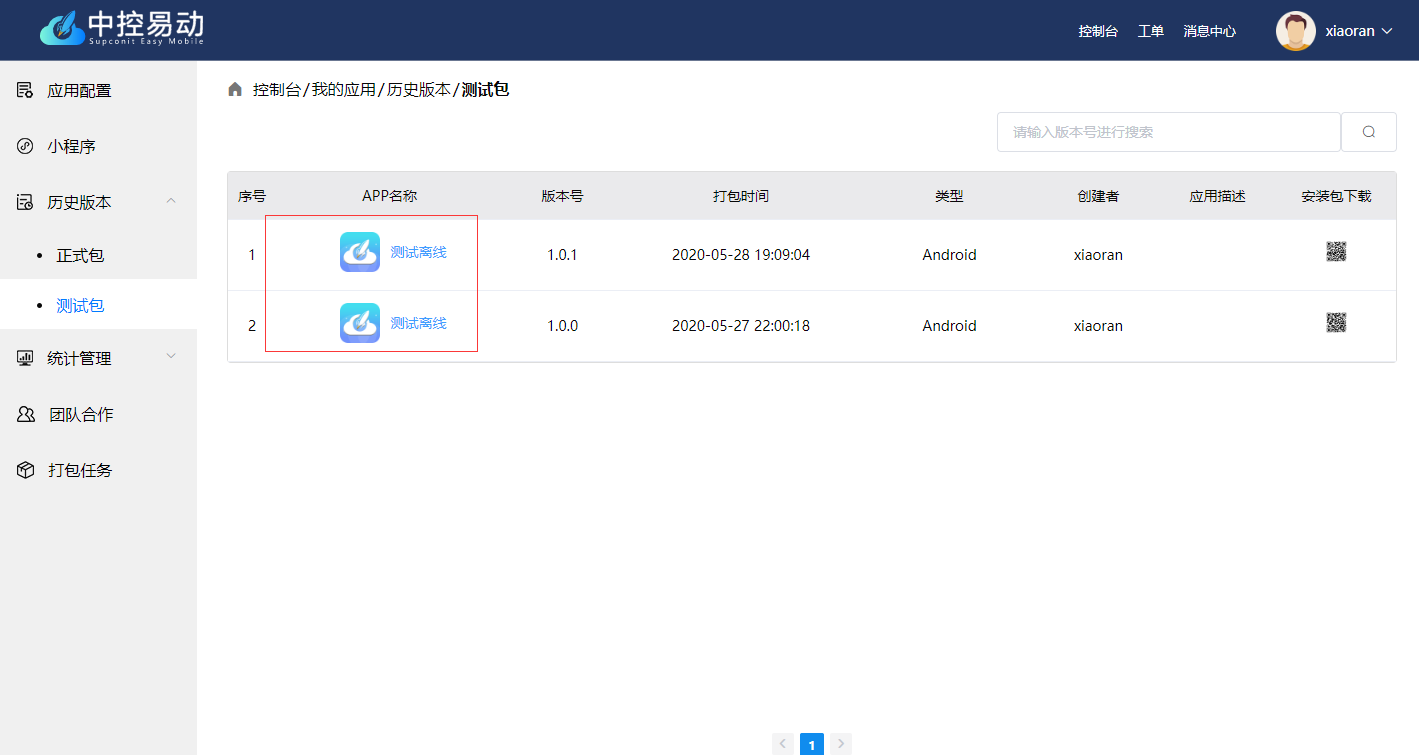Click the 类型 column header
This screenshot has height=755, width=1419.
[949, 196]
